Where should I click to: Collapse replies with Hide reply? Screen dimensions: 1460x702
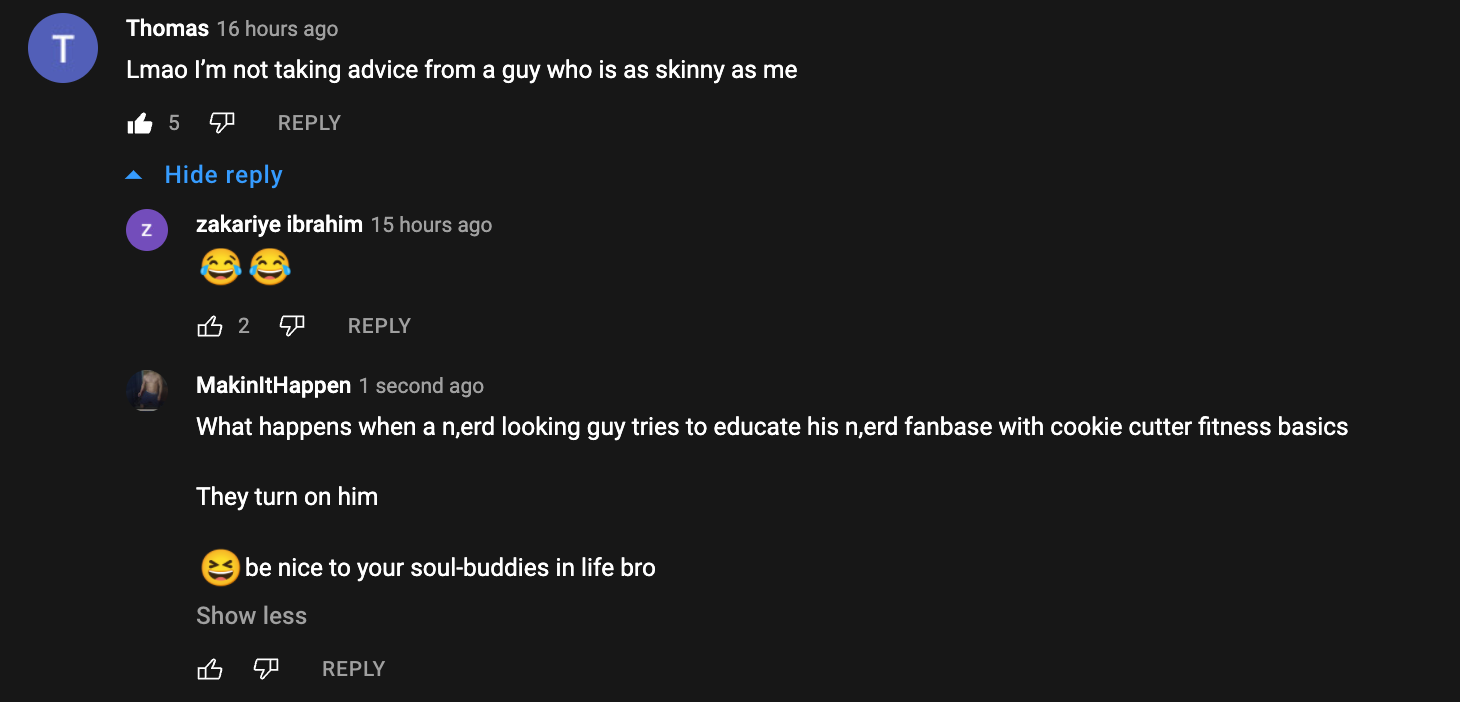[x=223, y=175]
